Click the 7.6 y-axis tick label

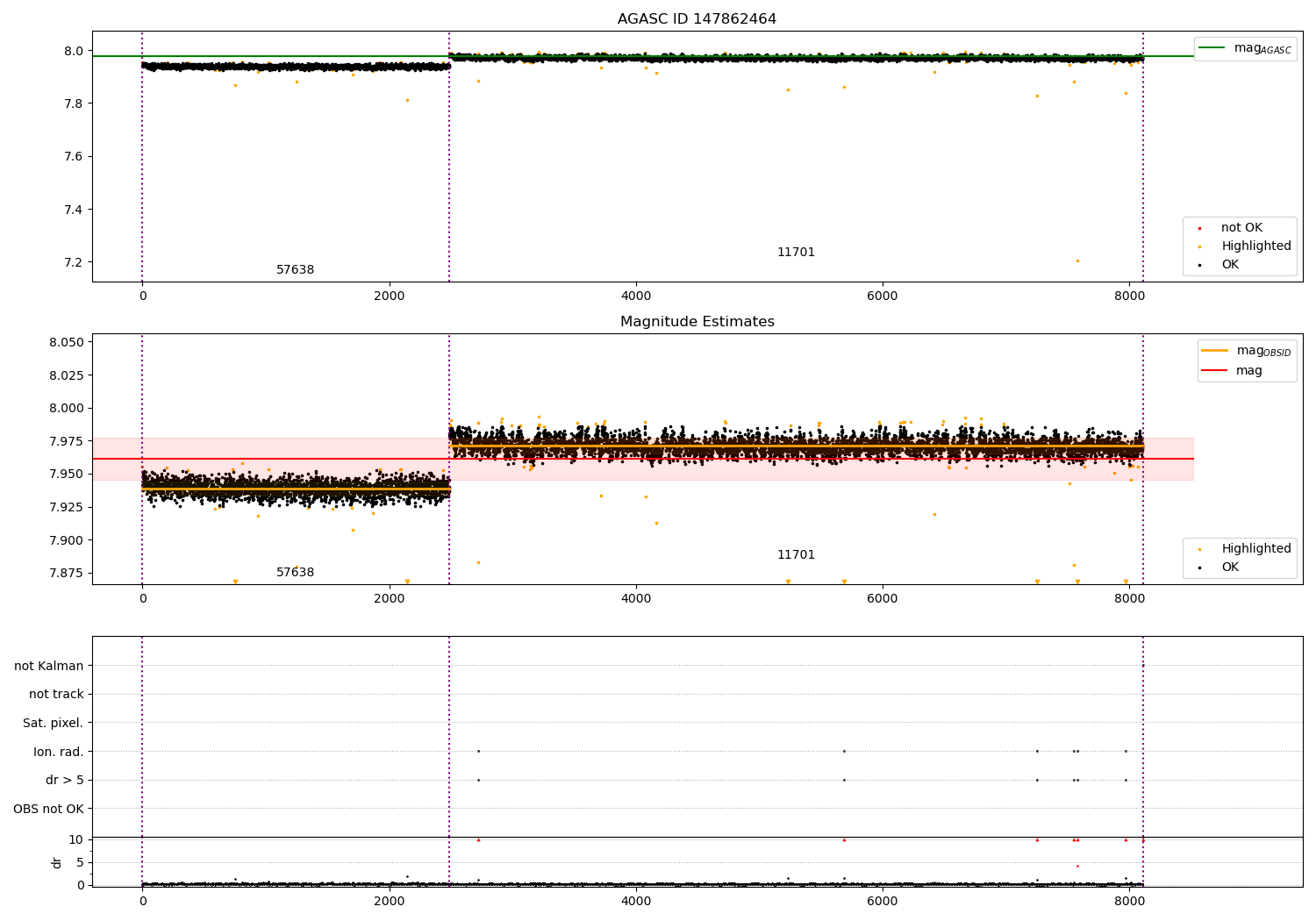point(74,157)
